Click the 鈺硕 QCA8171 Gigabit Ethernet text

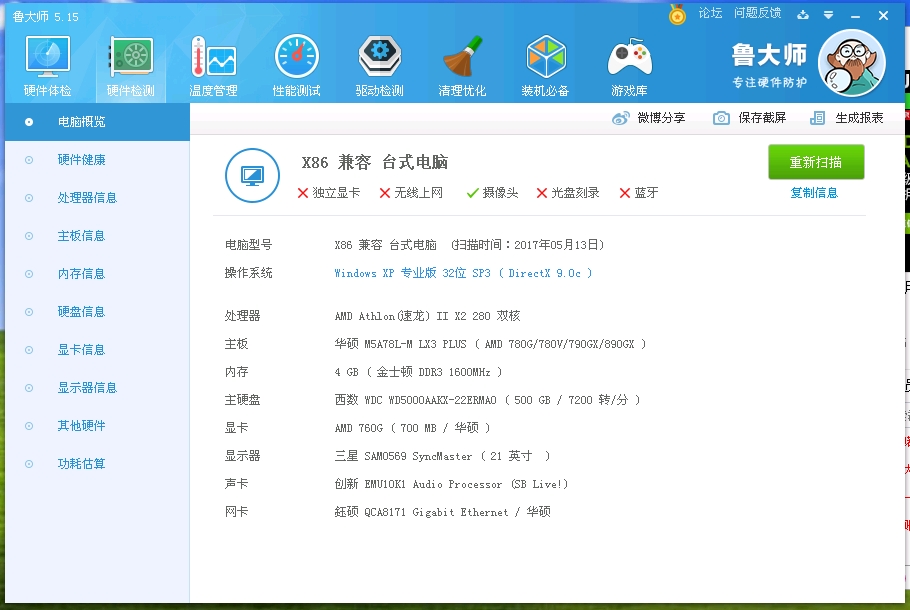pyautogui.click(x=443, y=512)
